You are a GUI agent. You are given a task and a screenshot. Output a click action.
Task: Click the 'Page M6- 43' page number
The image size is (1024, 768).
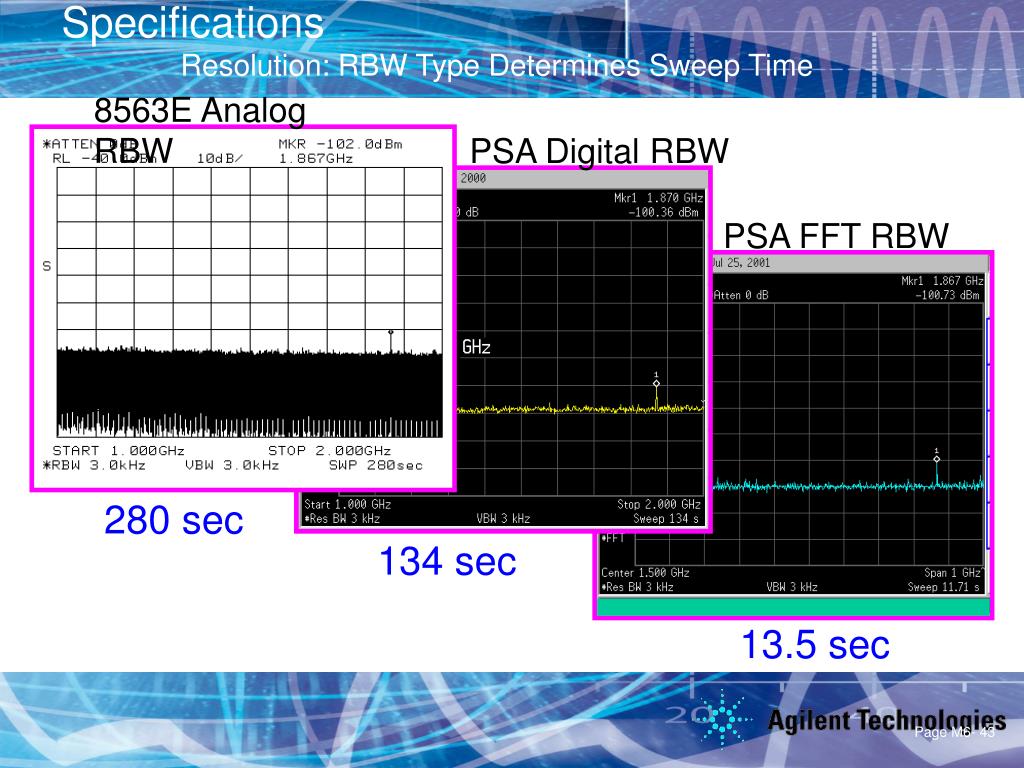[x=954, y=732]
